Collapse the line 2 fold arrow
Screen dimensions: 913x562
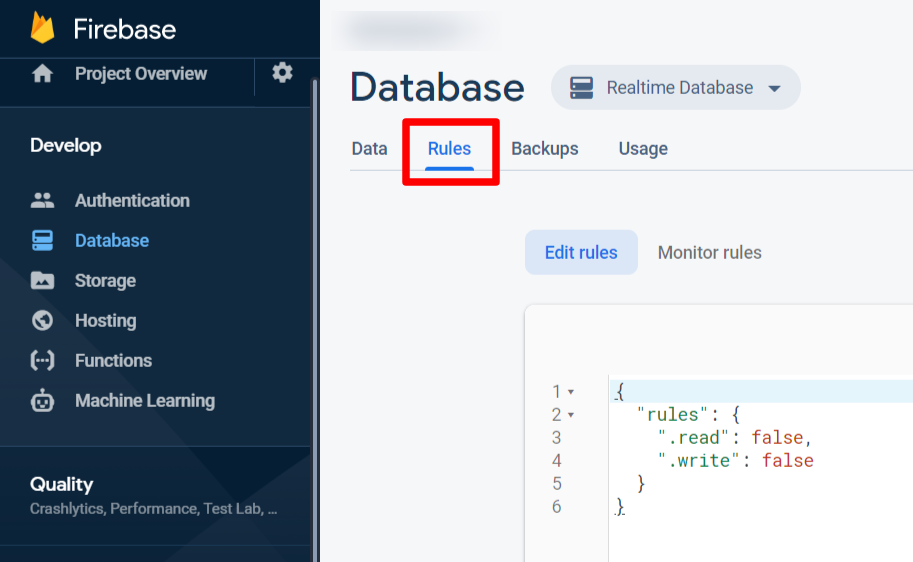pyautogui.click(x=571, y=415)
